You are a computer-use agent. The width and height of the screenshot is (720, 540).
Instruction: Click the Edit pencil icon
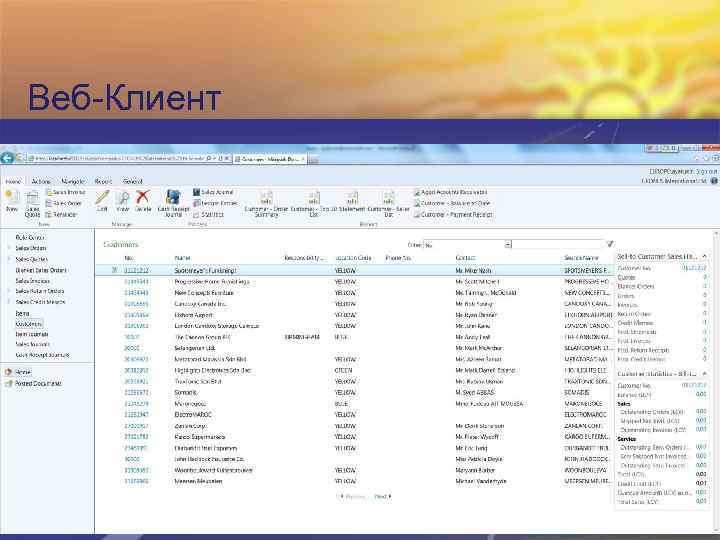[x=102, y=197]
